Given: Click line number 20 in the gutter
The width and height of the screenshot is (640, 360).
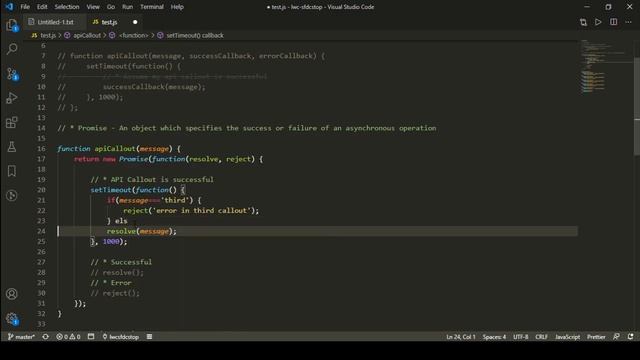Looking at the screenshot, I should pos(42,190).
